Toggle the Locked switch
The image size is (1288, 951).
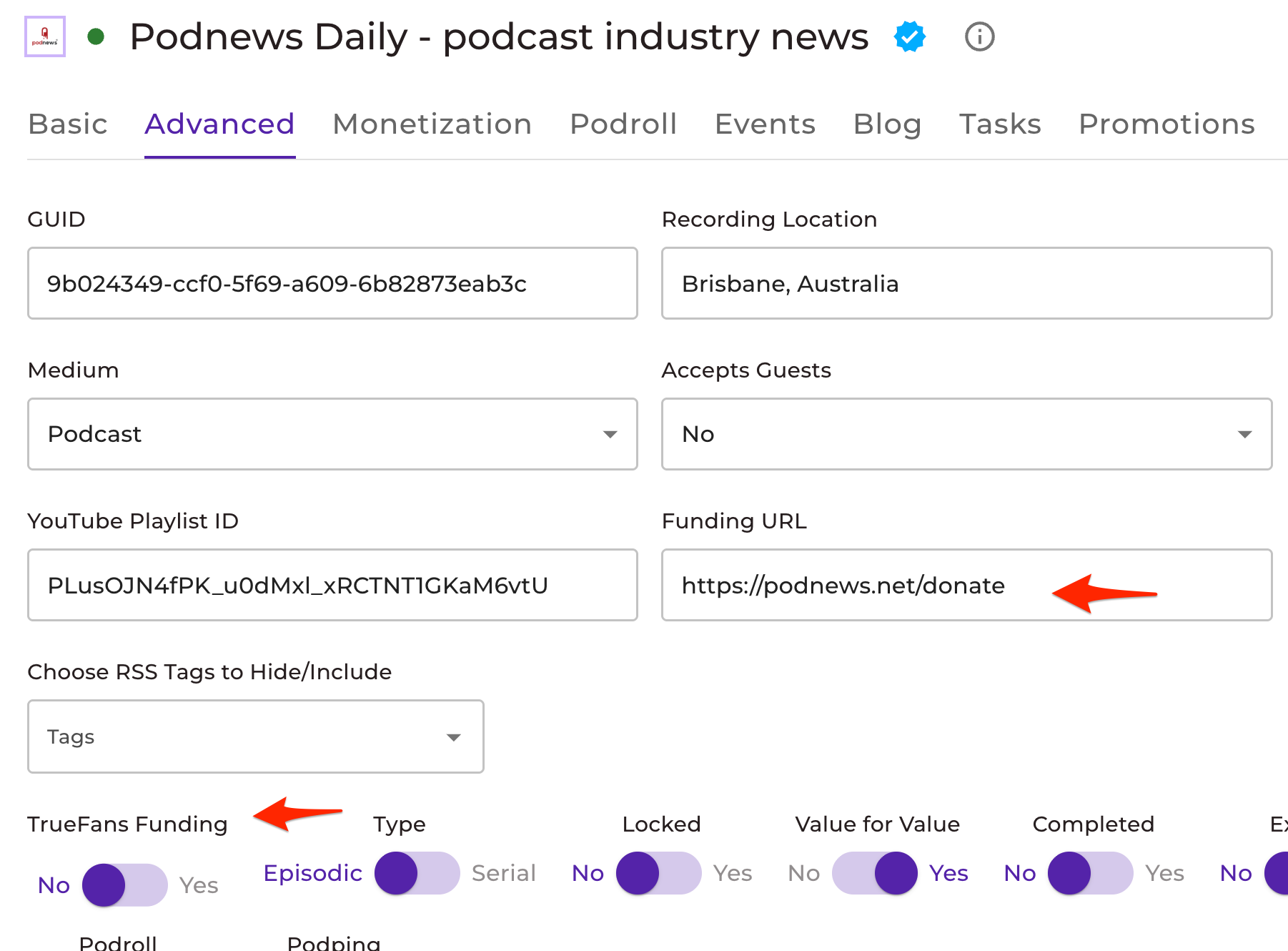pyautogui.click(x=658, y=873)
